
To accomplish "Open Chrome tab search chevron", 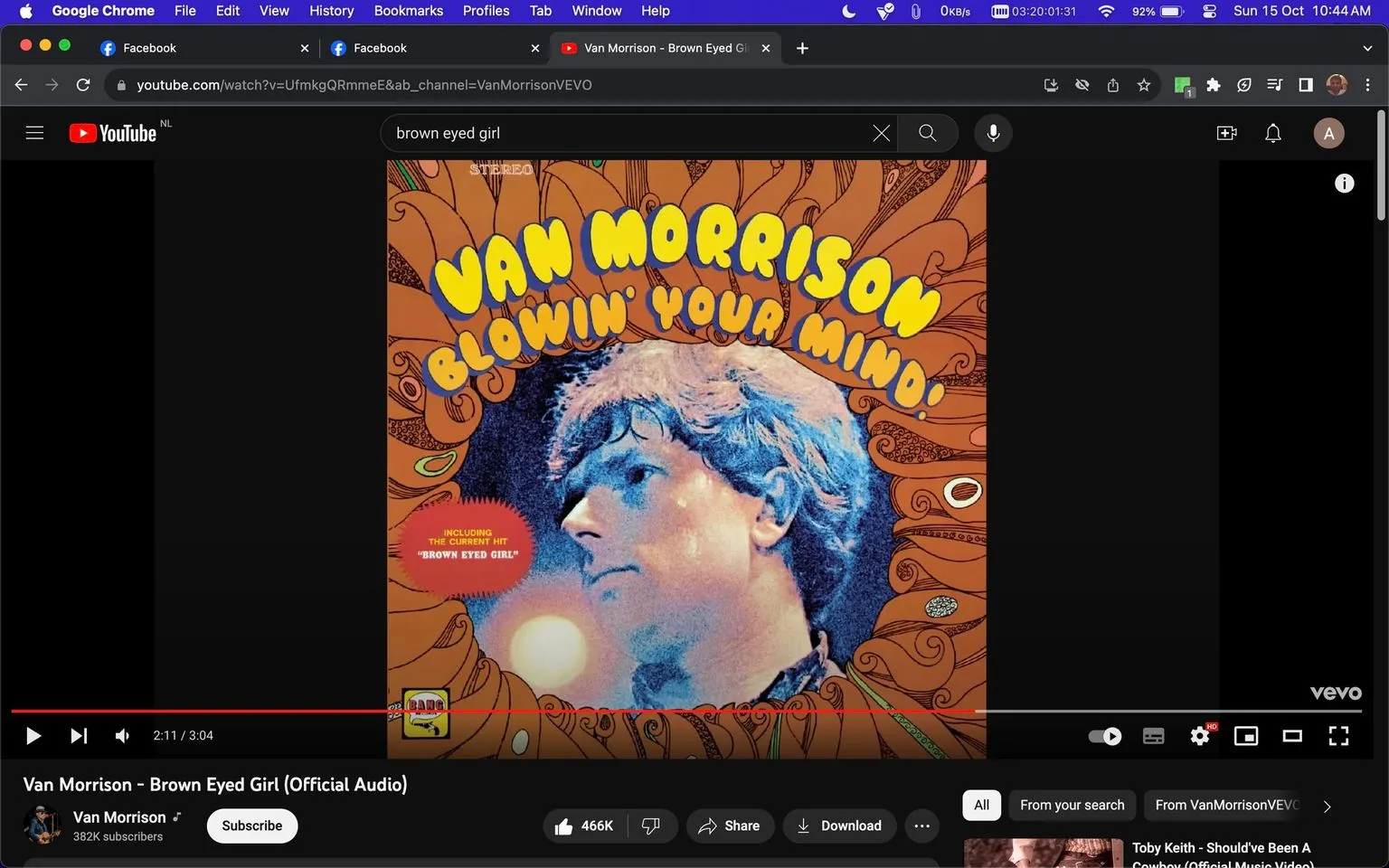I will [1366, 48].
